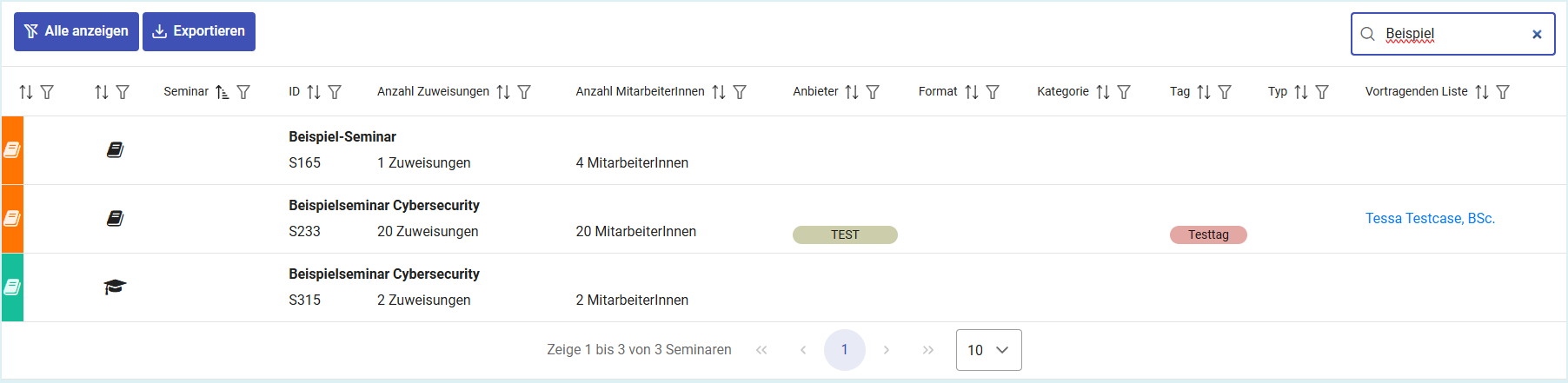
Task: Sort by Anzahl MitarbeiterInnen column
Action: pos(719,92)
